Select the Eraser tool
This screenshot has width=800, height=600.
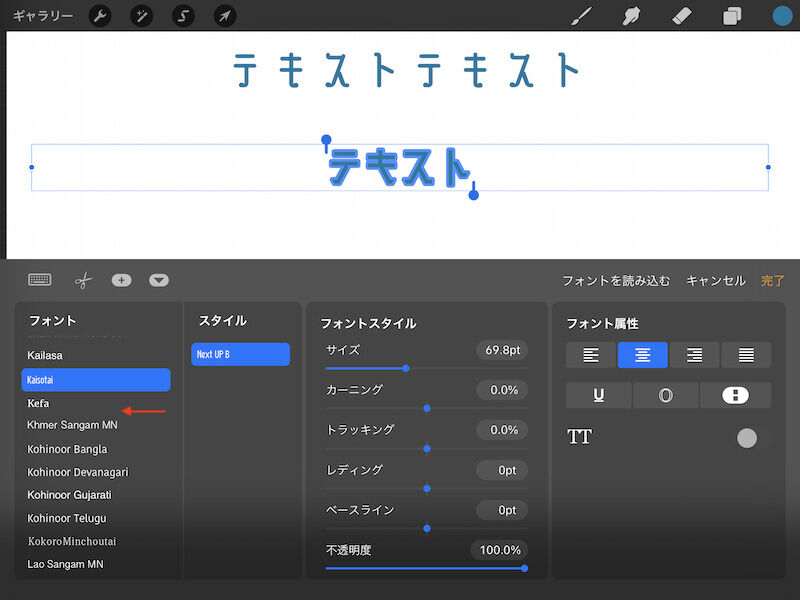[x=682, y=16]
